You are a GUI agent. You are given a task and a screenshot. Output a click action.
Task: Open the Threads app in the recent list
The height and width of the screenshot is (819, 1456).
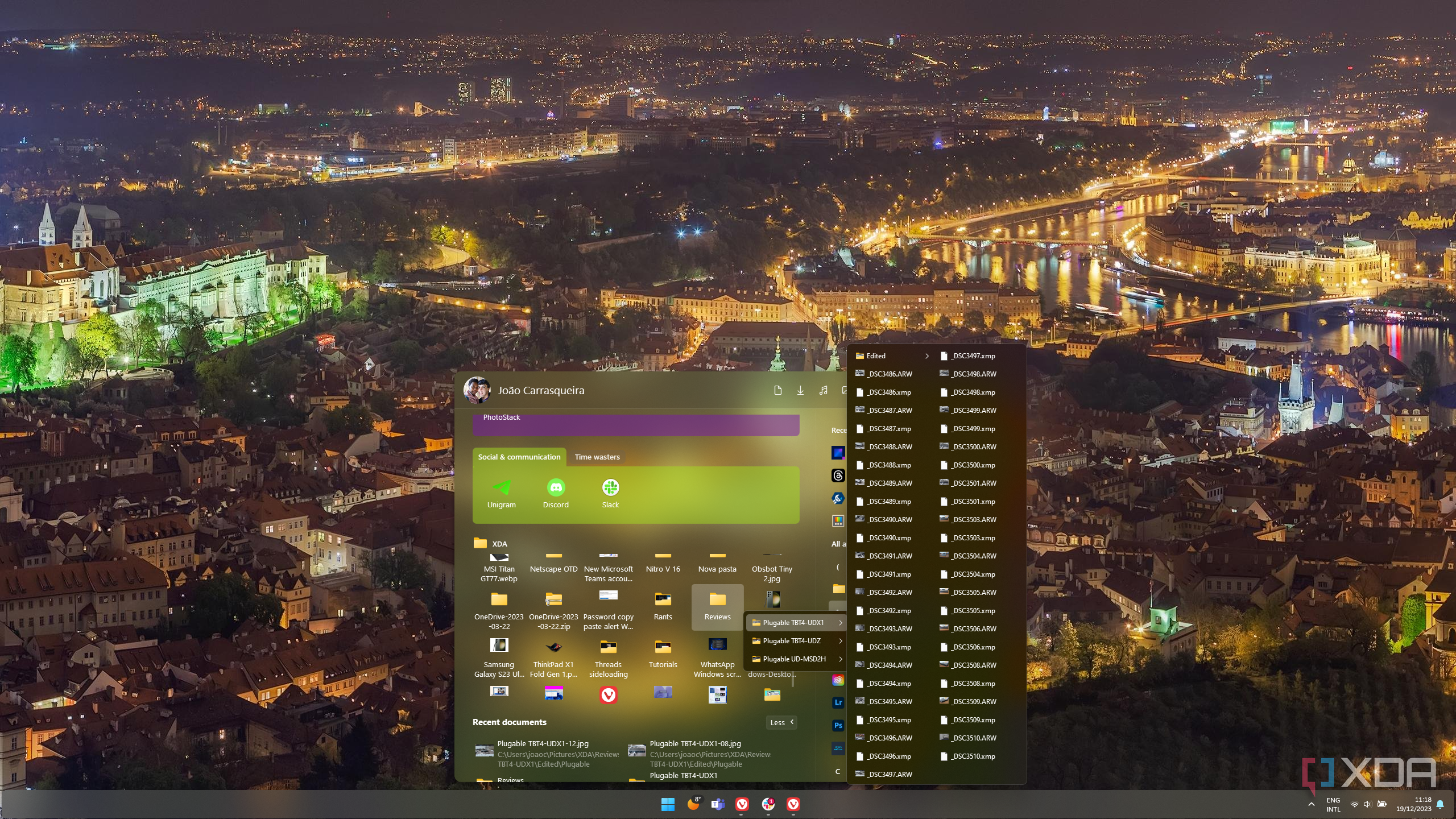(x=838, y=475)
